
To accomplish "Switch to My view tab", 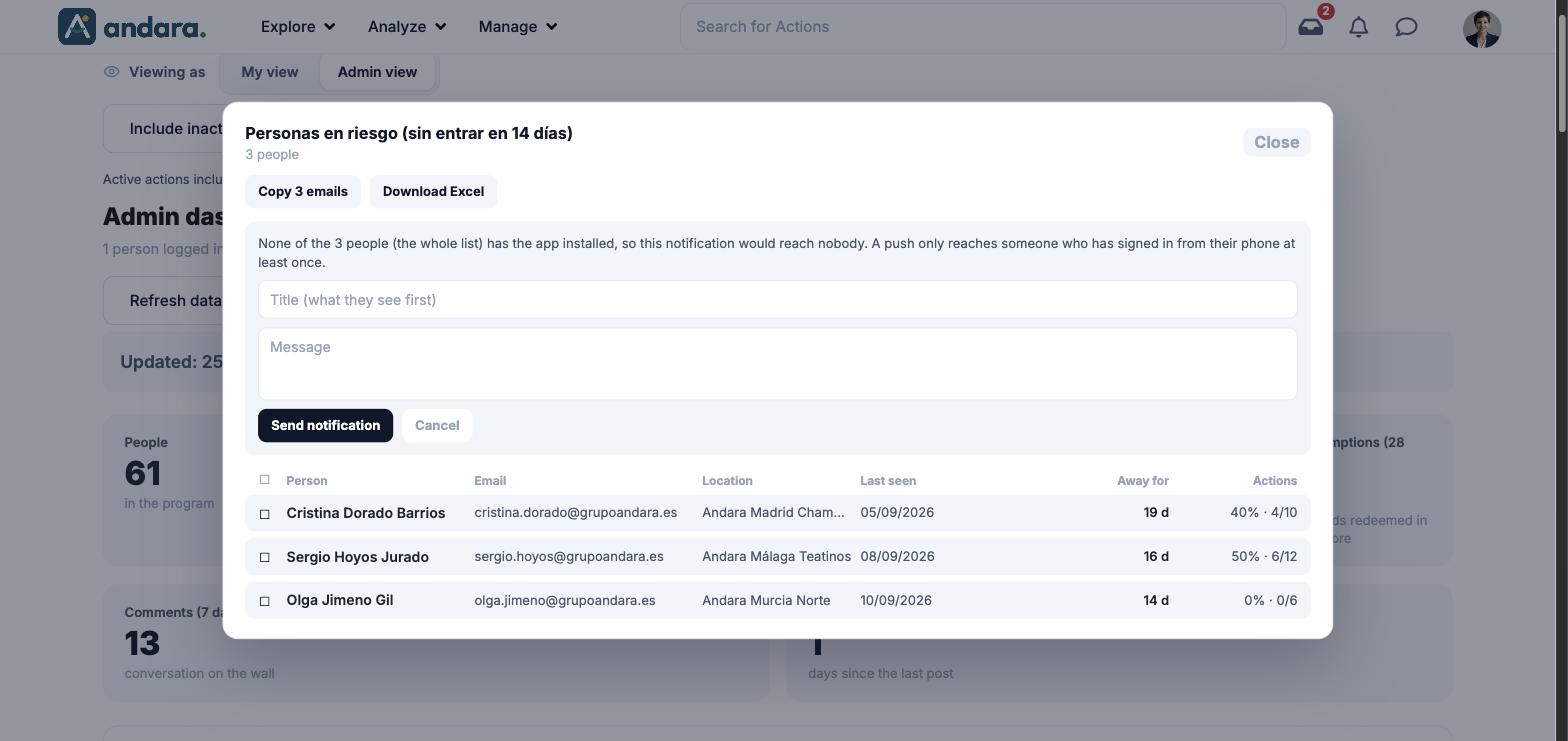I will click(x=269, y=72).
